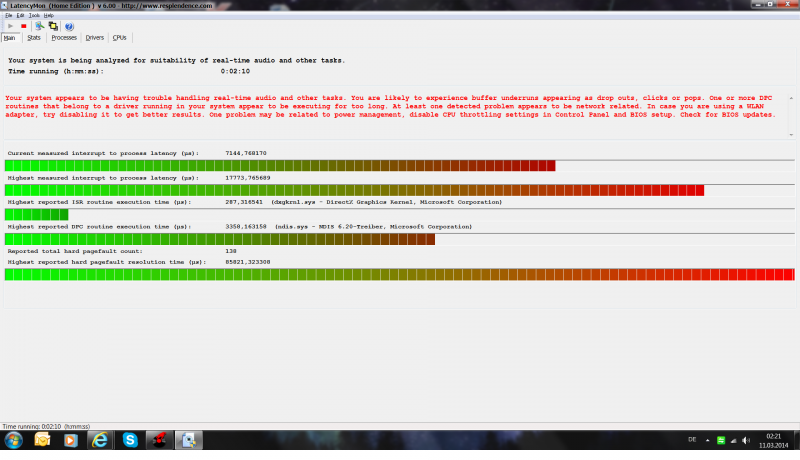Click the LatencyMon title bar app icon
The width and height of the screenshot is (800, 460).
click(4, 5)
